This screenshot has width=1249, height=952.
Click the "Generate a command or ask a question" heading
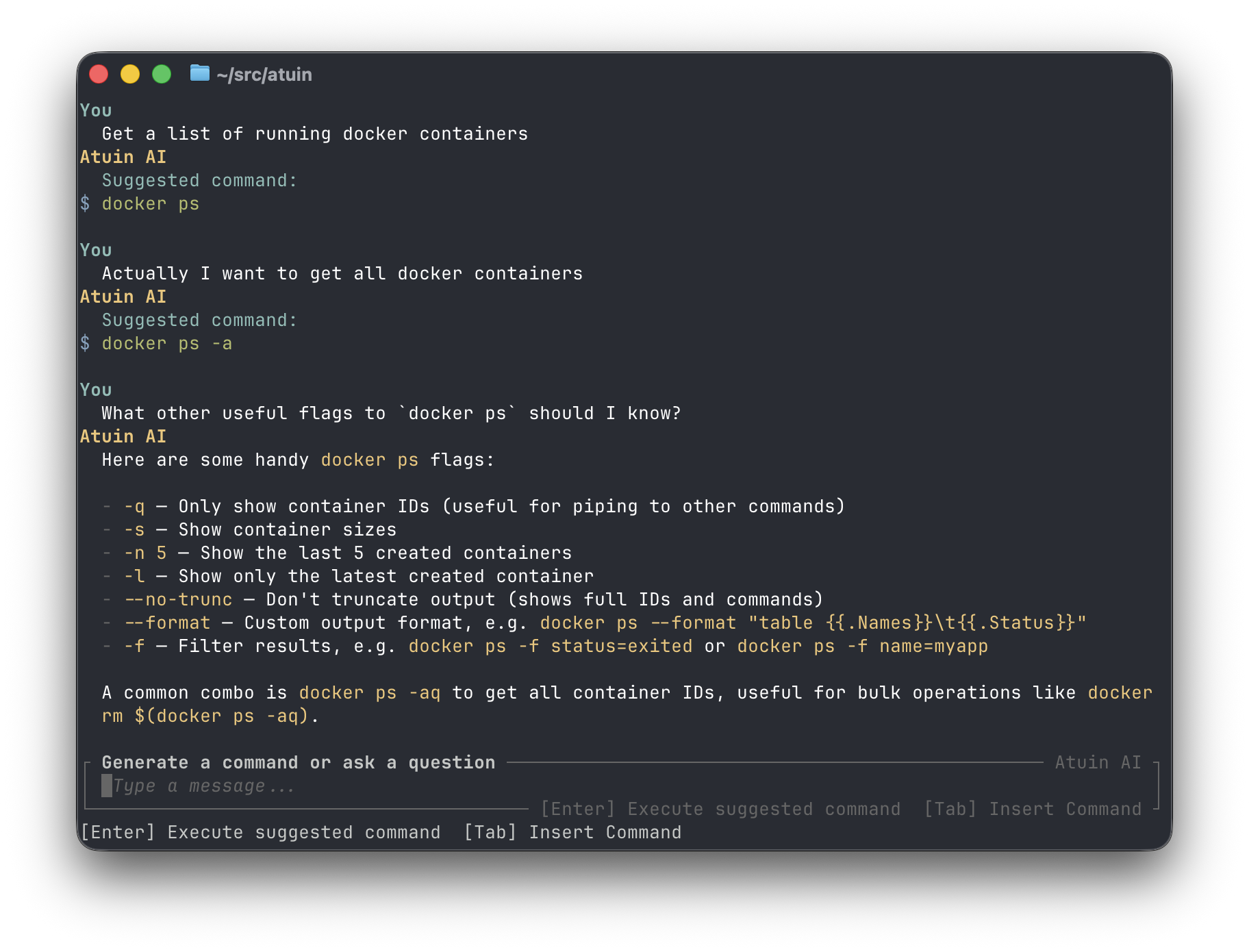(299, 763)
